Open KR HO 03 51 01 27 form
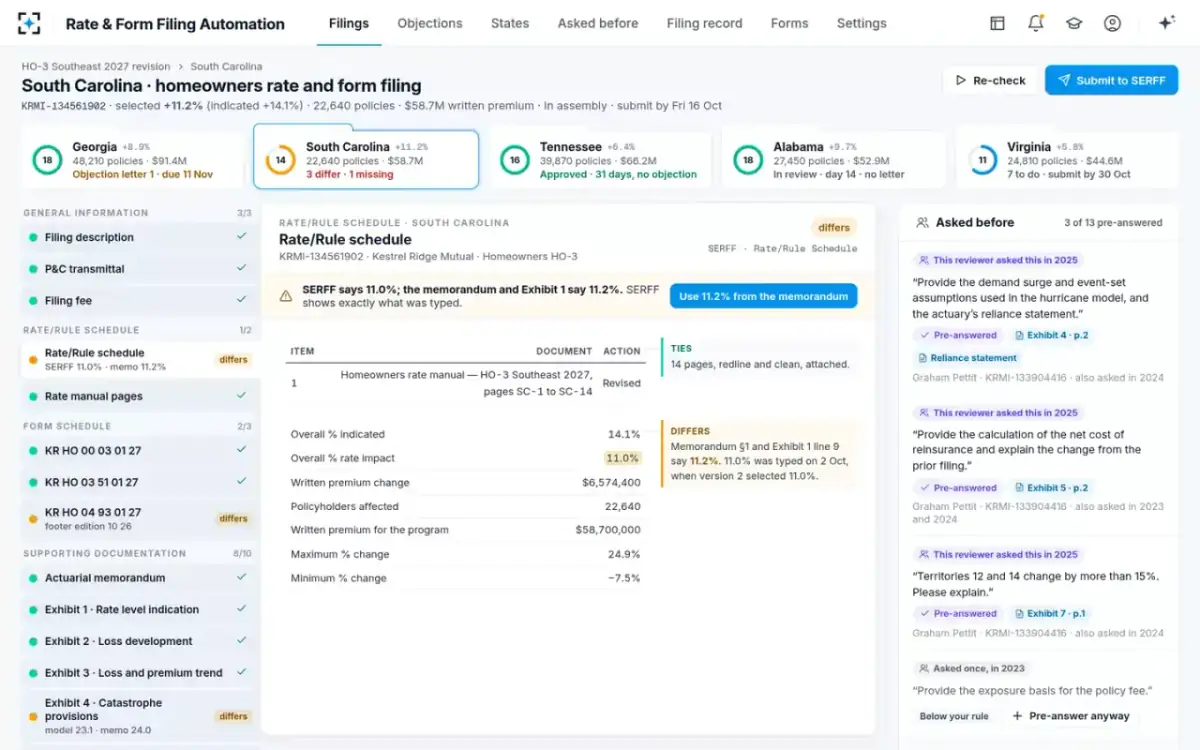1200x750 pixels. click(x=138, y=482)
